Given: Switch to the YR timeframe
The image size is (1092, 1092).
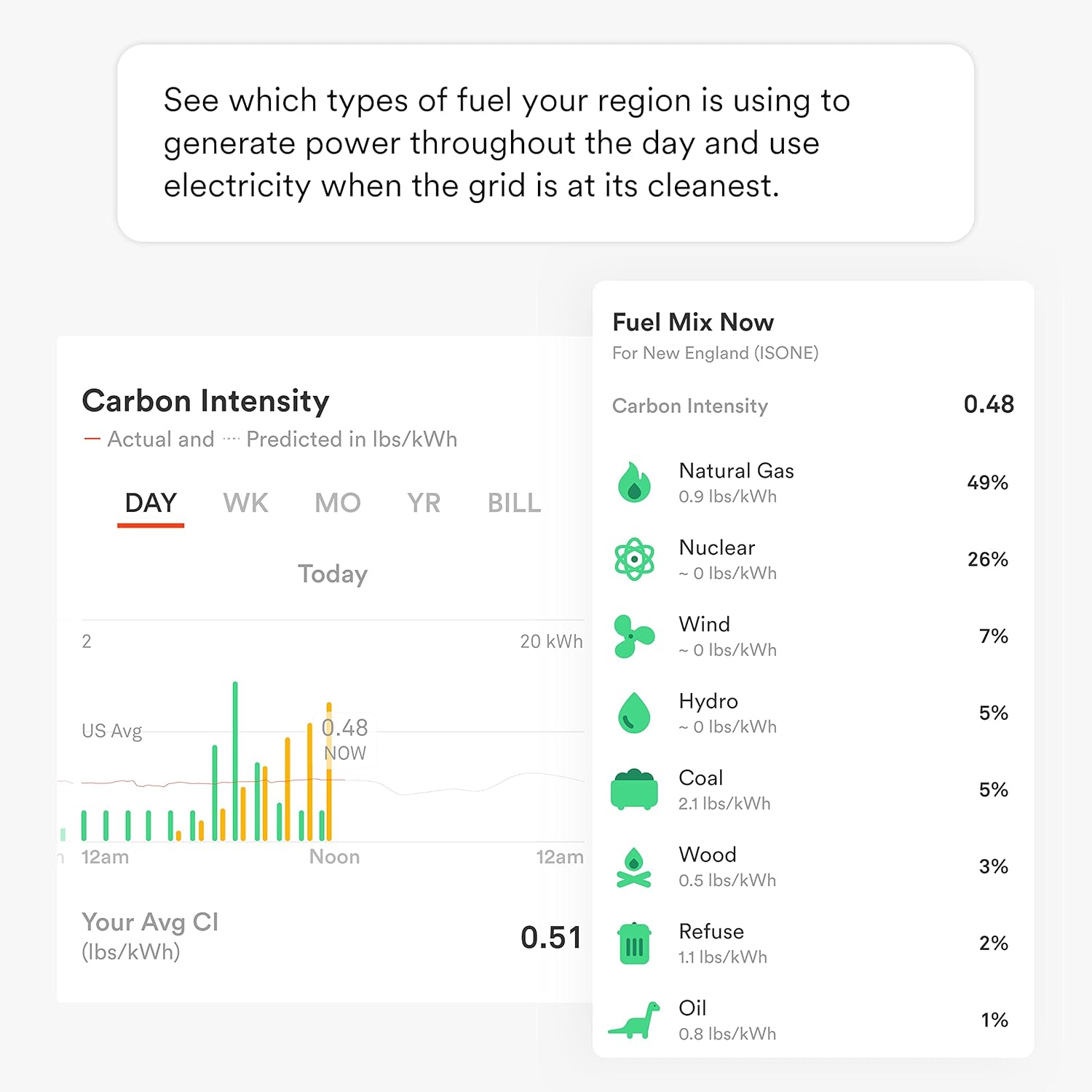Looking at the screenshot, I should [x=423, y=502].
